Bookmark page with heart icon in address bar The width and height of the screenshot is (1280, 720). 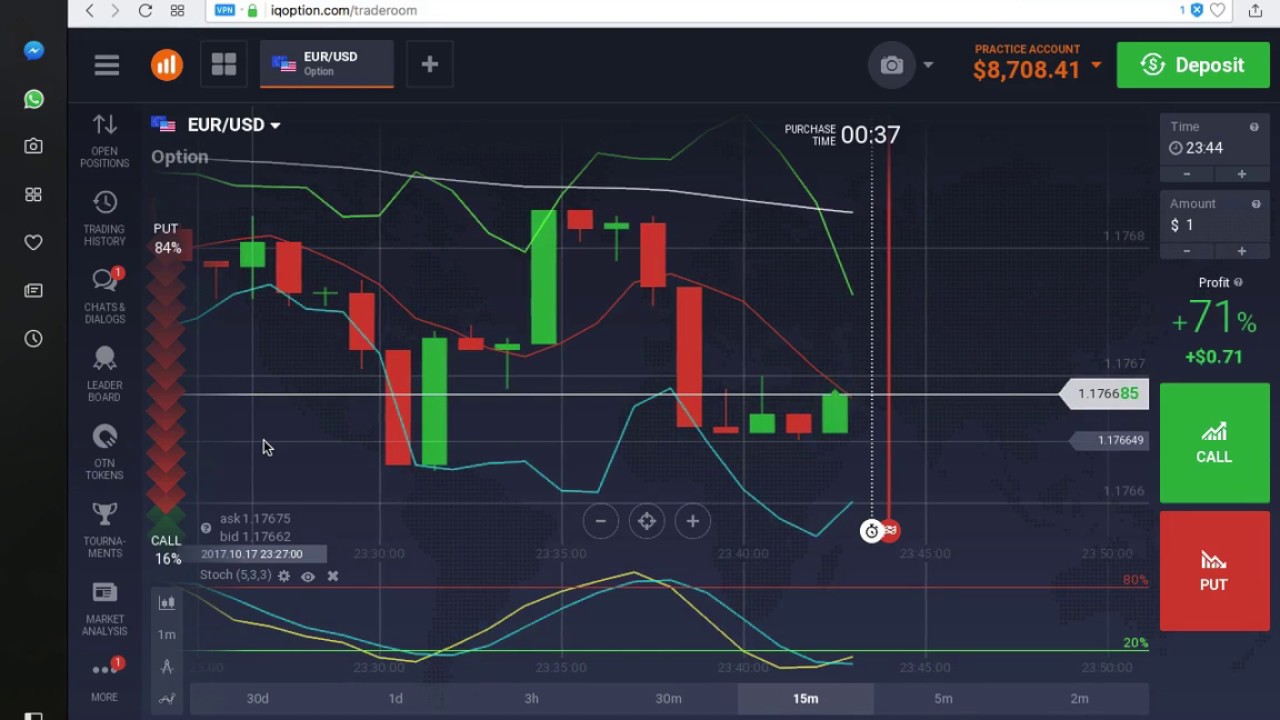click(1217, 10)
